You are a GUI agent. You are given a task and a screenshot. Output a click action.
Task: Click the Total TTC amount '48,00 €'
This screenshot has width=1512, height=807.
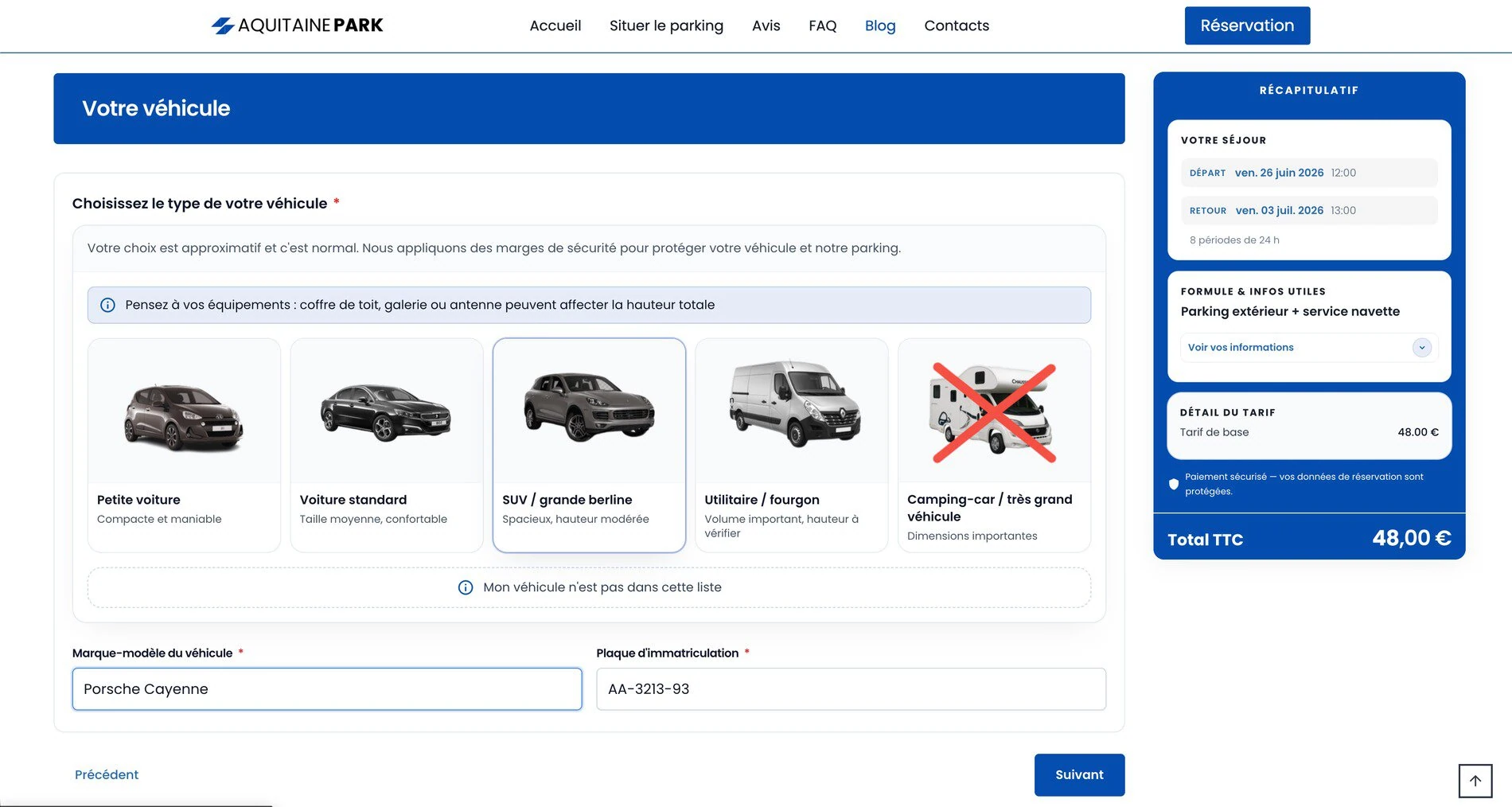1411,539
